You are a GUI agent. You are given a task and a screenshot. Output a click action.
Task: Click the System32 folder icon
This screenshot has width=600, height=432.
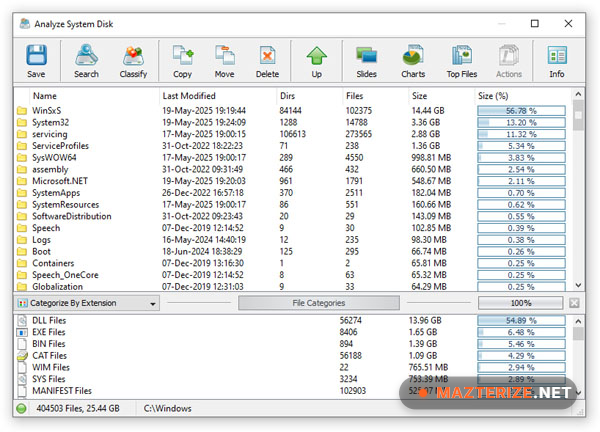click(22, 123)
